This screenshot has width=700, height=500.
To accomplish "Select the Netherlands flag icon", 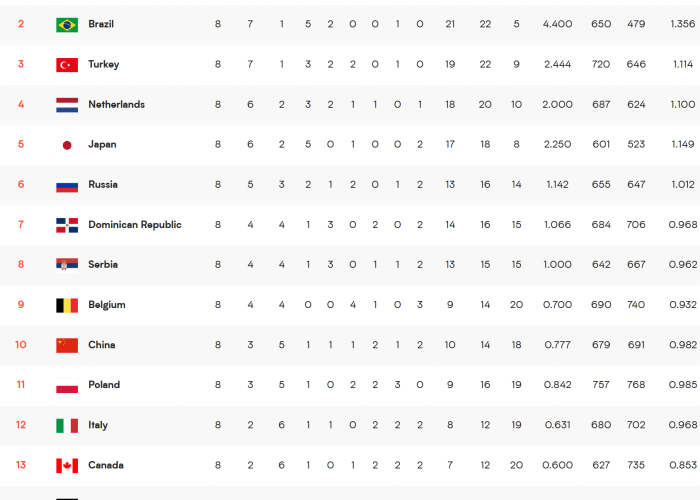I will click(67, 105).
